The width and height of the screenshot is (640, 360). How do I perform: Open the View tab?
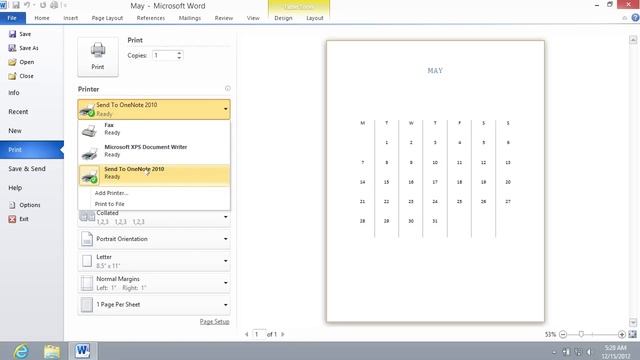tap(253, 18)
